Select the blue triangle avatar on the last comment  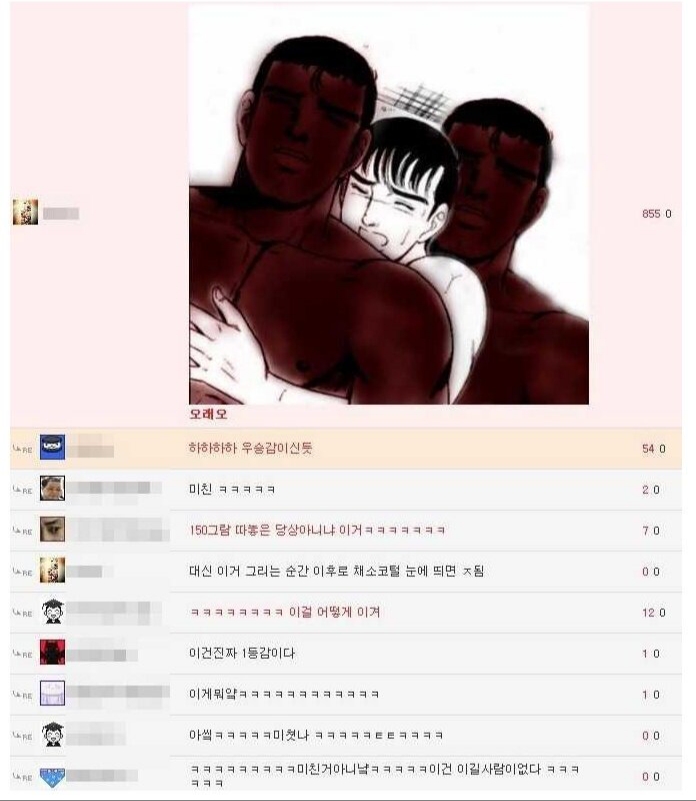point(53,776)
